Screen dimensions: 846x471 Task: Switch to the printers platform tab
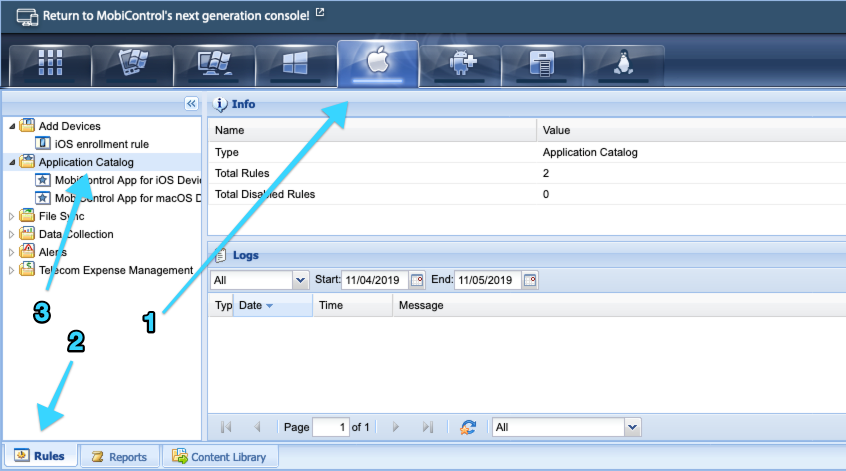coord(542,65)
